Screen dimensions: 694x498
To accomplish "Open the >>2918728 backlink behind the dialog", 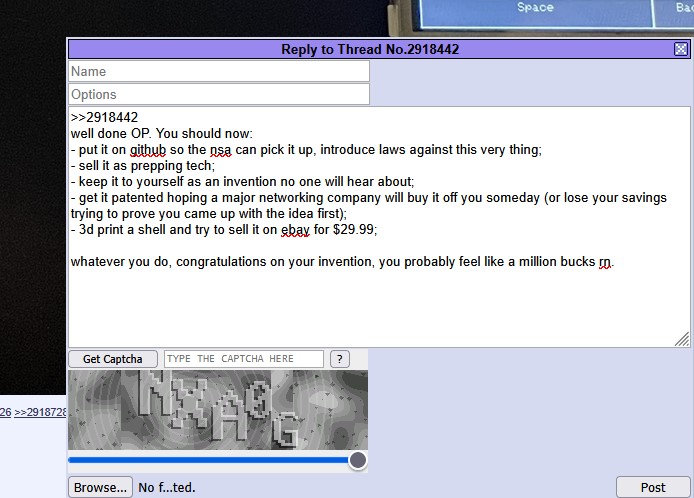I will [x=40, y=412].
